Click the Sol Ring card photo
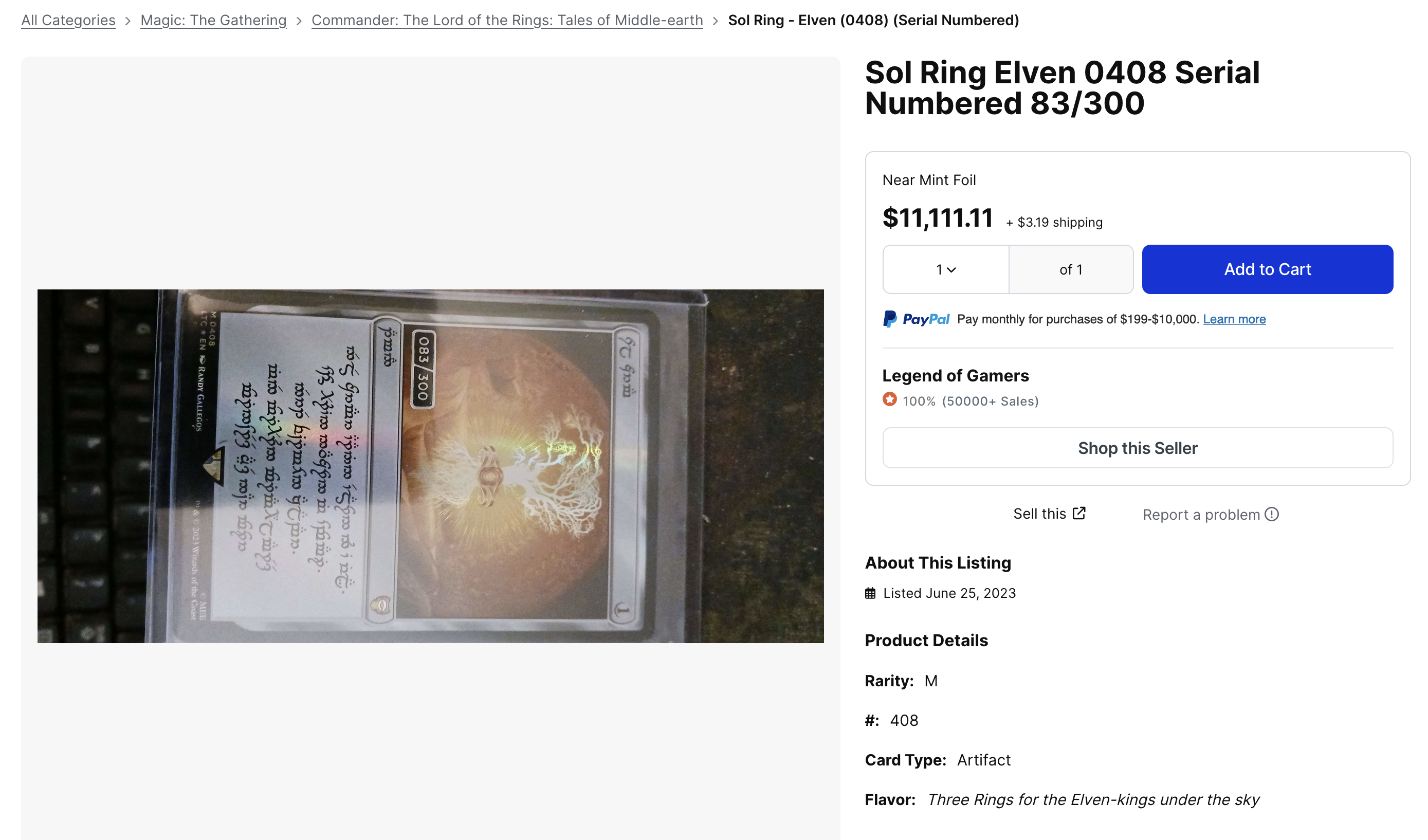Viewport: 1428px width, 840px height. pos(431,466)
